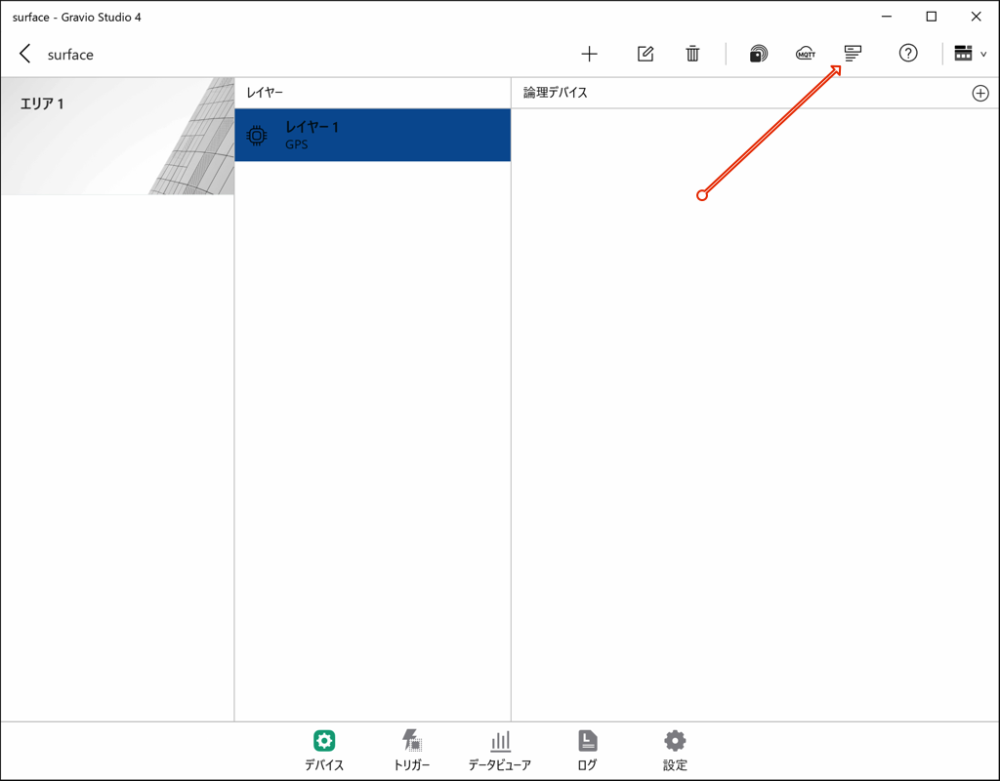Click the list icon the arrow points to
This screenshot has height=781, width=1000.
click(852, 54)
